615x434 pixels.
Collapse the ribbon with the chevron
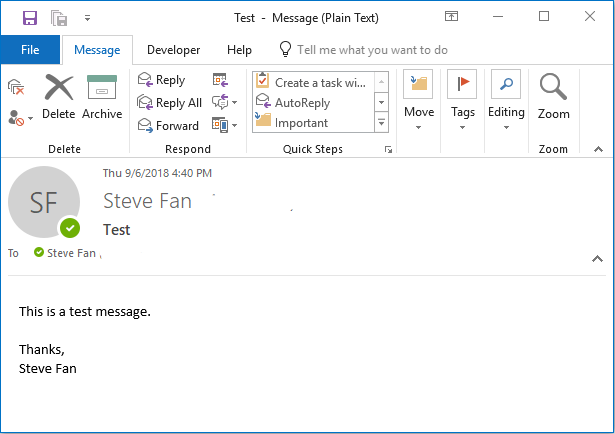tap(598, 149)
